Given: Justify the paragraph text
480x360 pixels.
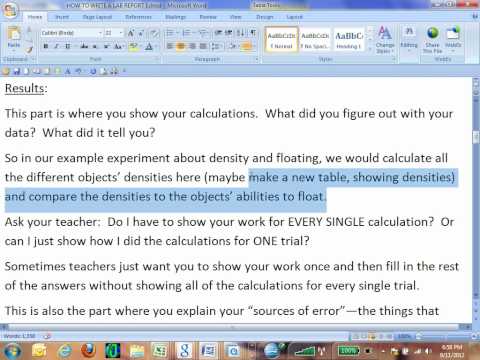Looking at the screenshot, I should pyautogui.click(x=203, y=46).
